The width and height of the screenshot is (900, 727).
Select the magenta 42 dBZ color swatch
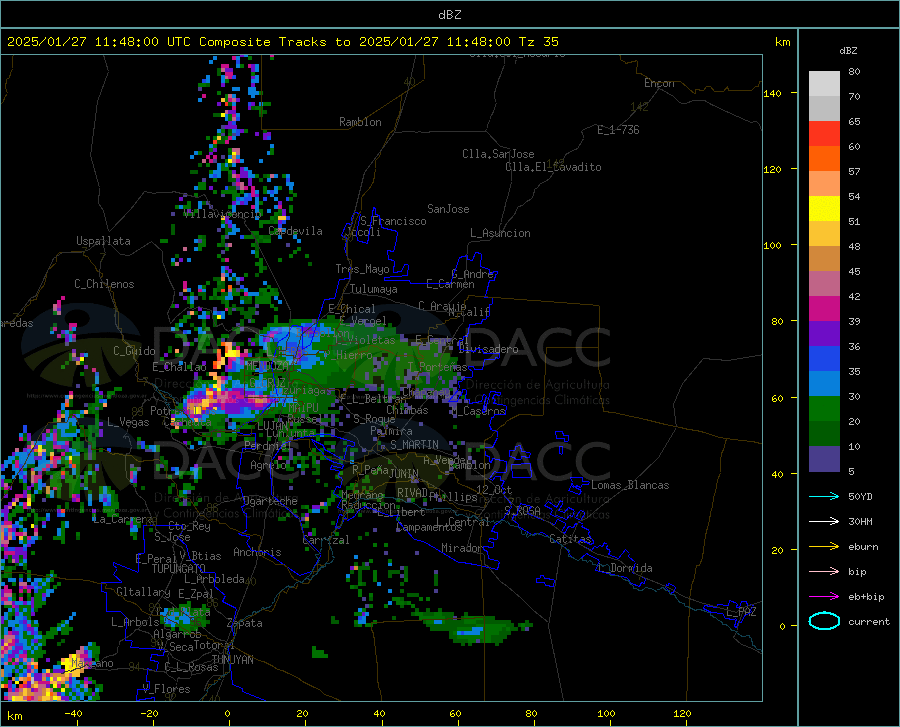click(x=824, y=308)
